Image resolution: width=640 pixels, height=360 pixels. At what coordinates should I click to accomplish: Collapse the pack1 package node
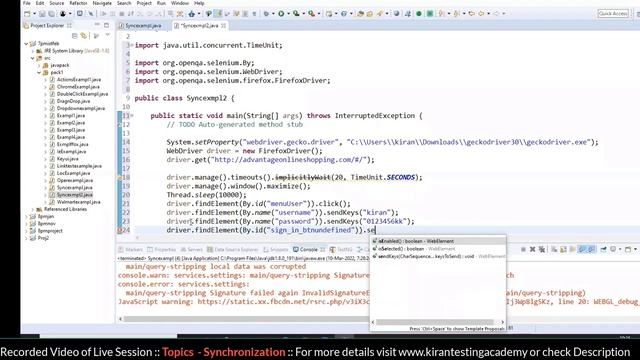40,73
